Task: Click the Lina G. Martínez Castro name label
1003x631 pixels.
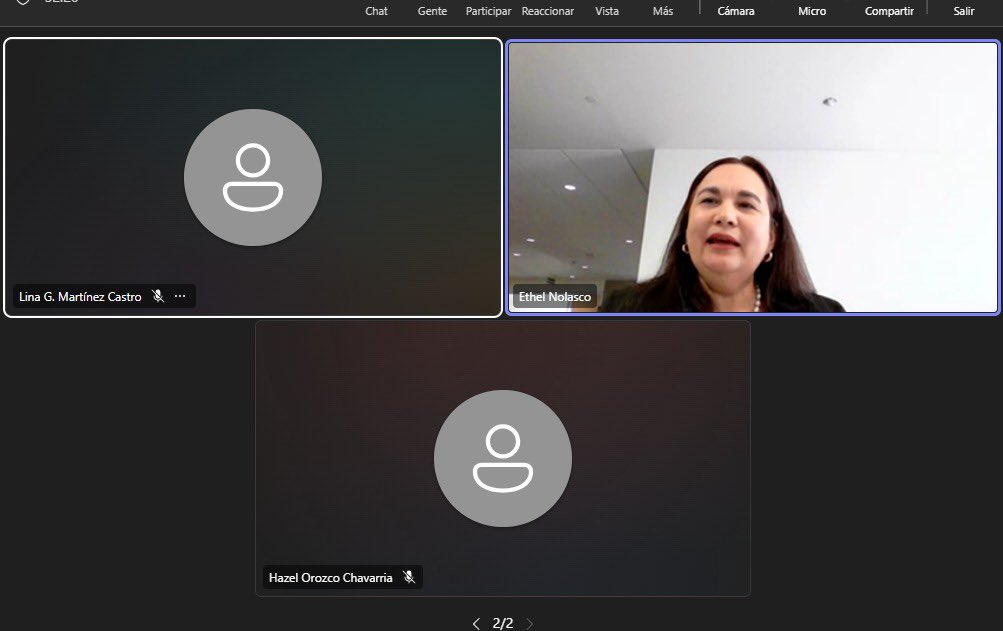Action: [80, 297]
